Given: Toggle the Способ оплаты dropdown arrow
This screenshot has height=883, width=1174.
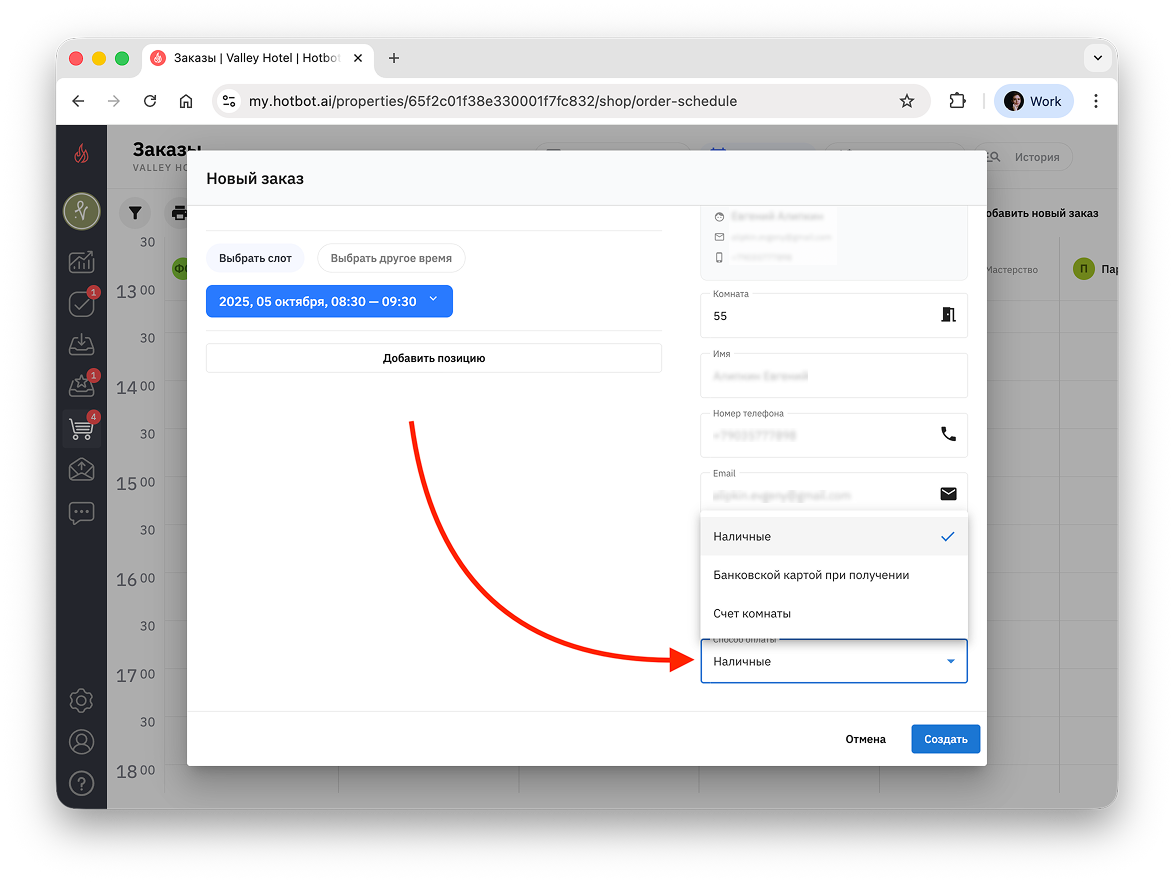Looking at the screenshot, I should tap(950, 661).
